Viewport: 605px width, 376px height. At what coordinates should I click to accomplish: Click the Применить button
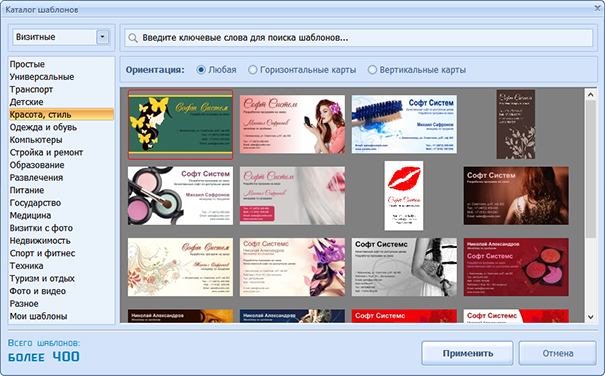click(468, 353)
